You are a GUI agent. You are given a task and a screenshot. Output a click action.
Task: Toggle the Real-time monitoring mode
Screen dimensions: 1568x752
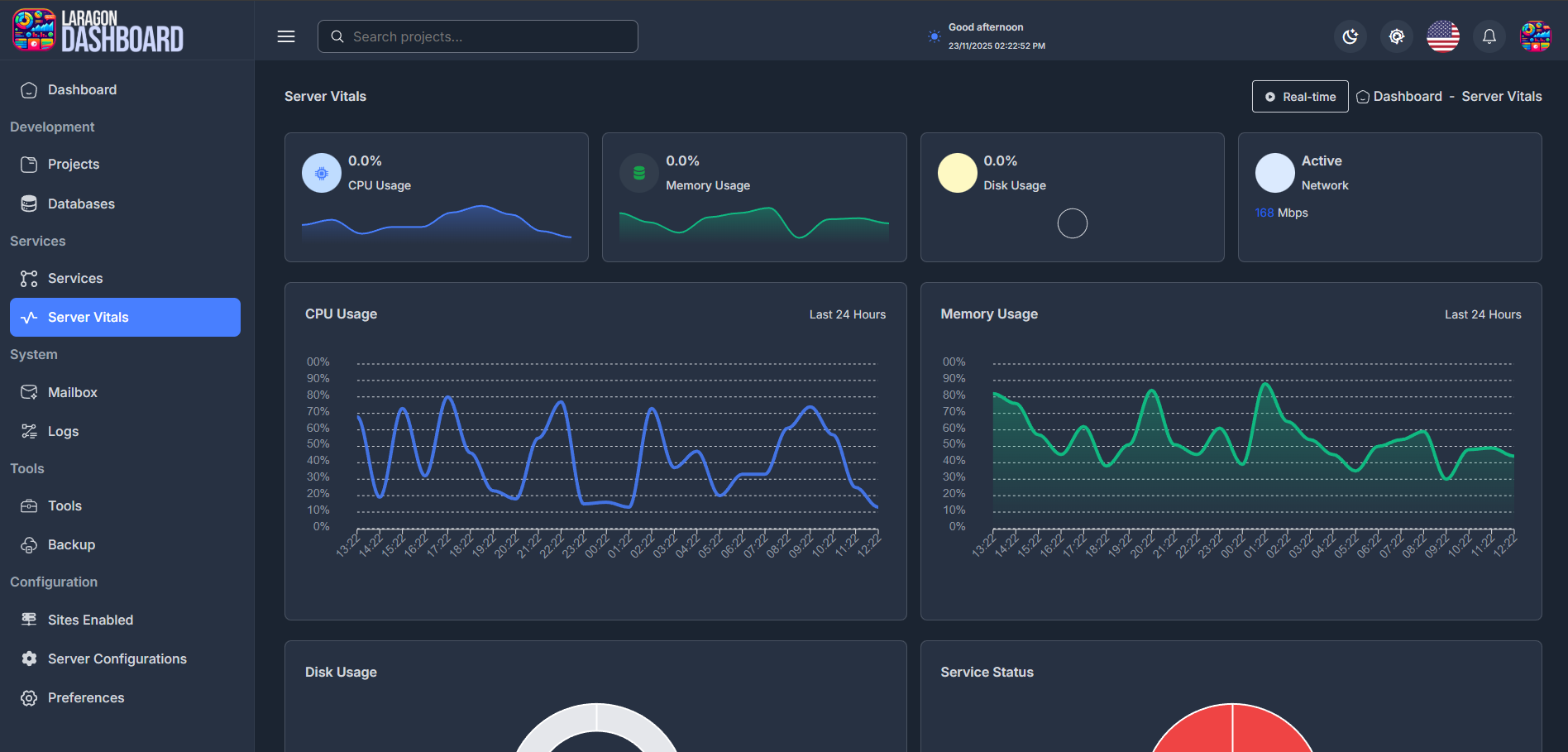coord(1300,97)
